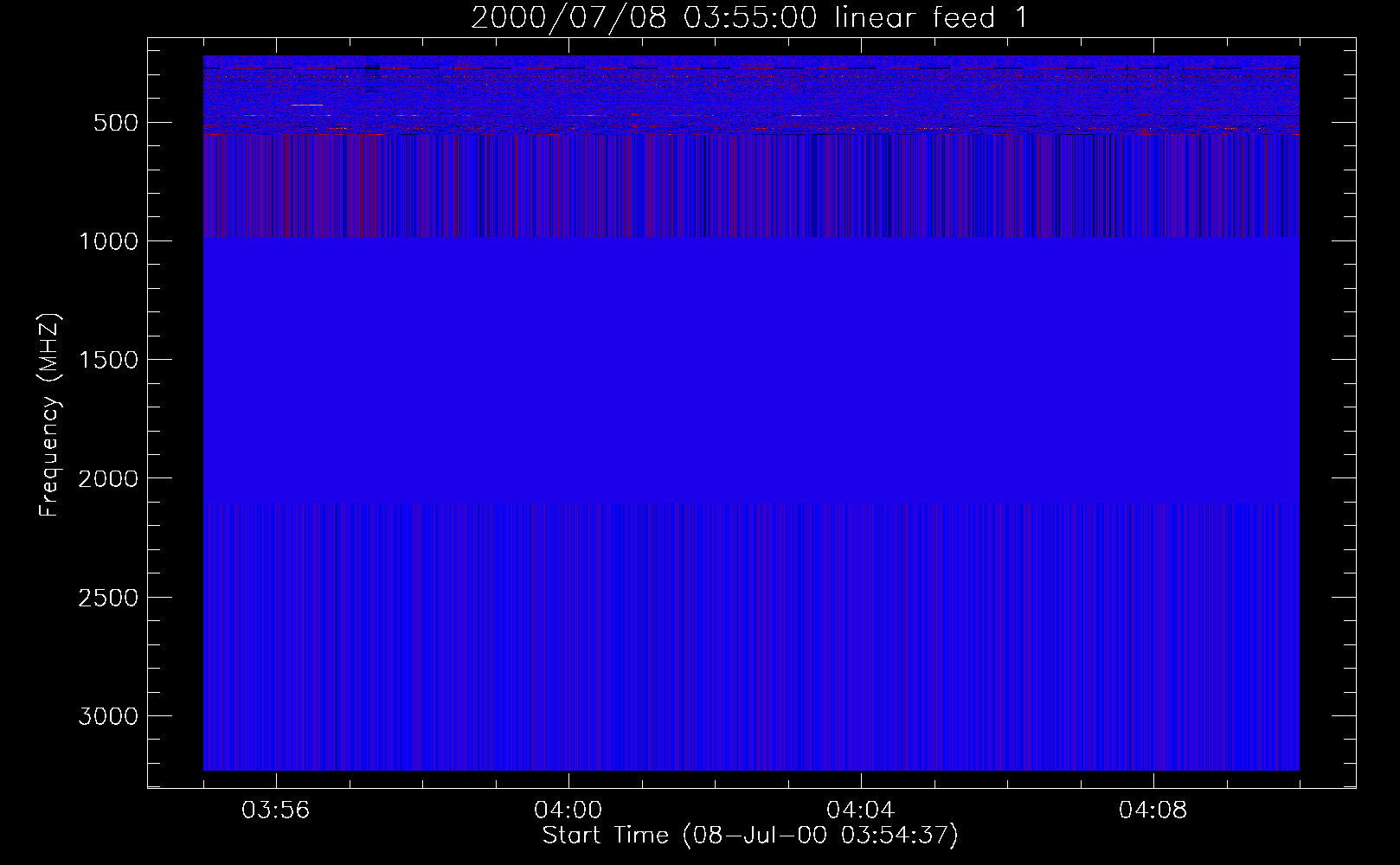Click the 'Frequency (MHZ)' axis label

coord(49,415)
